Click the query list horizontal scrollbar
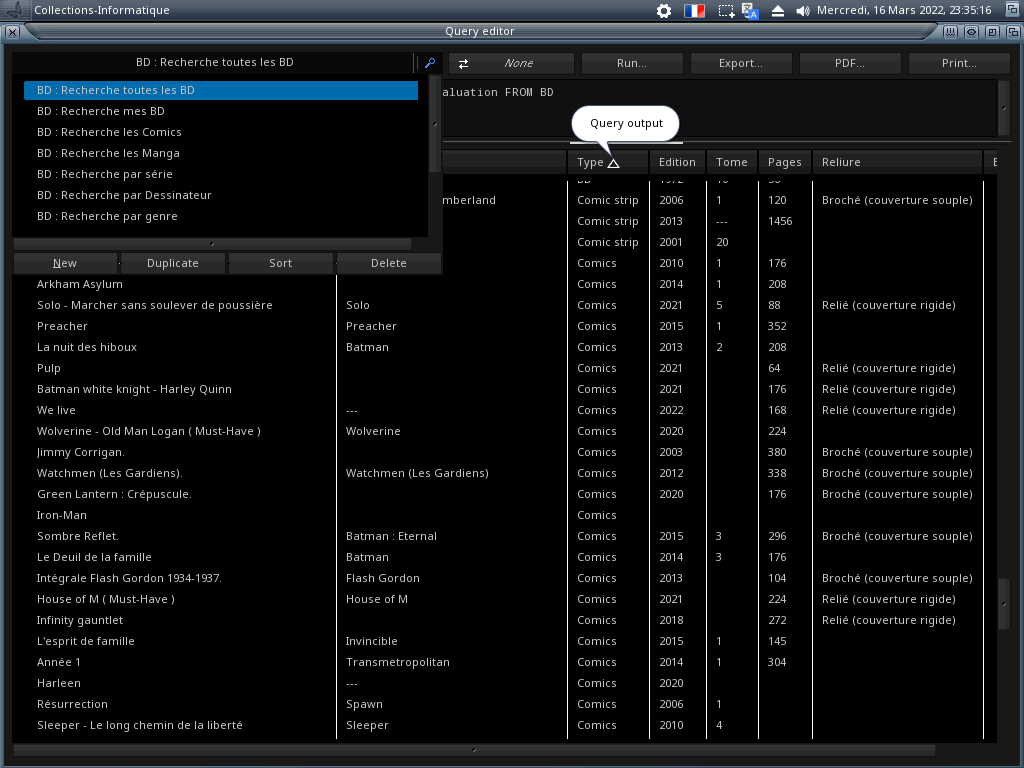 point(212,244)
